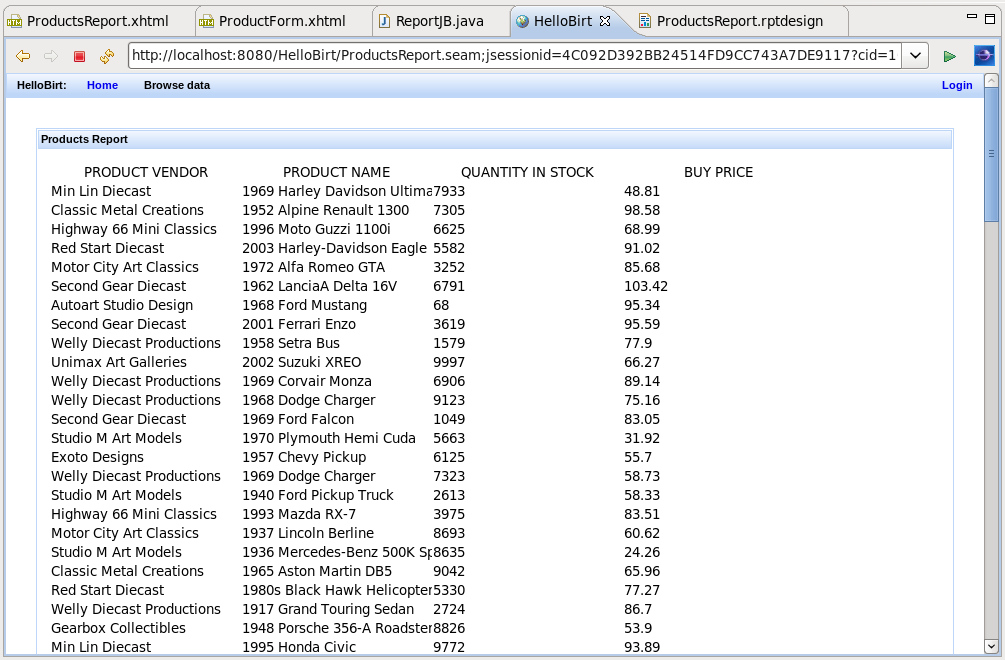The height and width of the screenshot is (660, 1005).
Task: Click the Unimax Art Galleries vendor
Action: coord(119,363)
